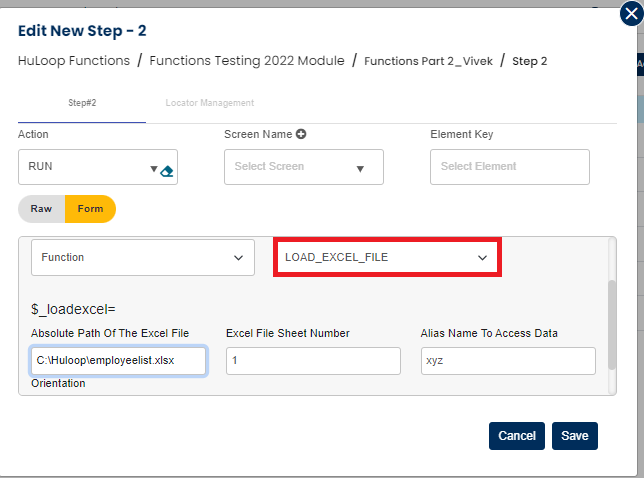Click the Excel File Sheet Number field
The width and height of the screenshot is (644, 478).
313,361
